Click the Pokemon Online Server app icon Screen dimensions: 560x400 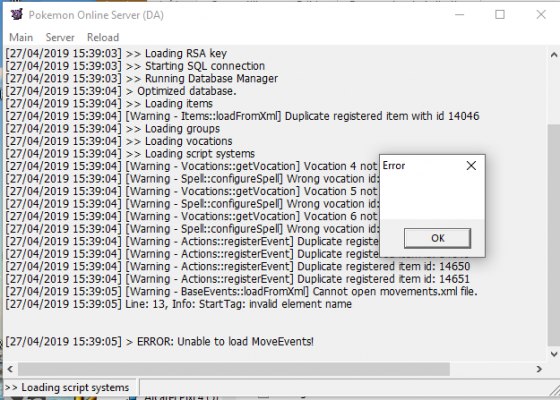tap(16, 15)
